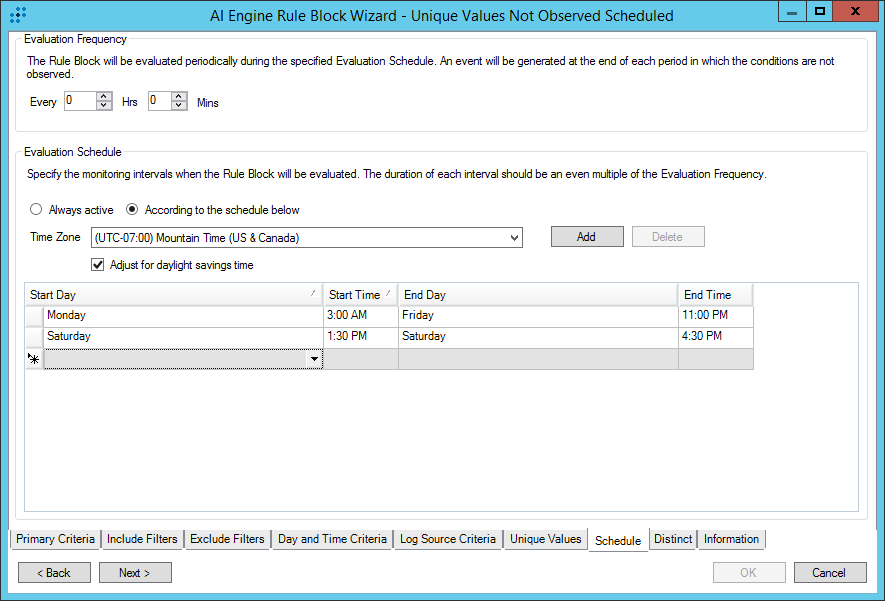885x601 pixels.
Task: Switch to the Primary Criteria tab
Action: pos(56,539)
